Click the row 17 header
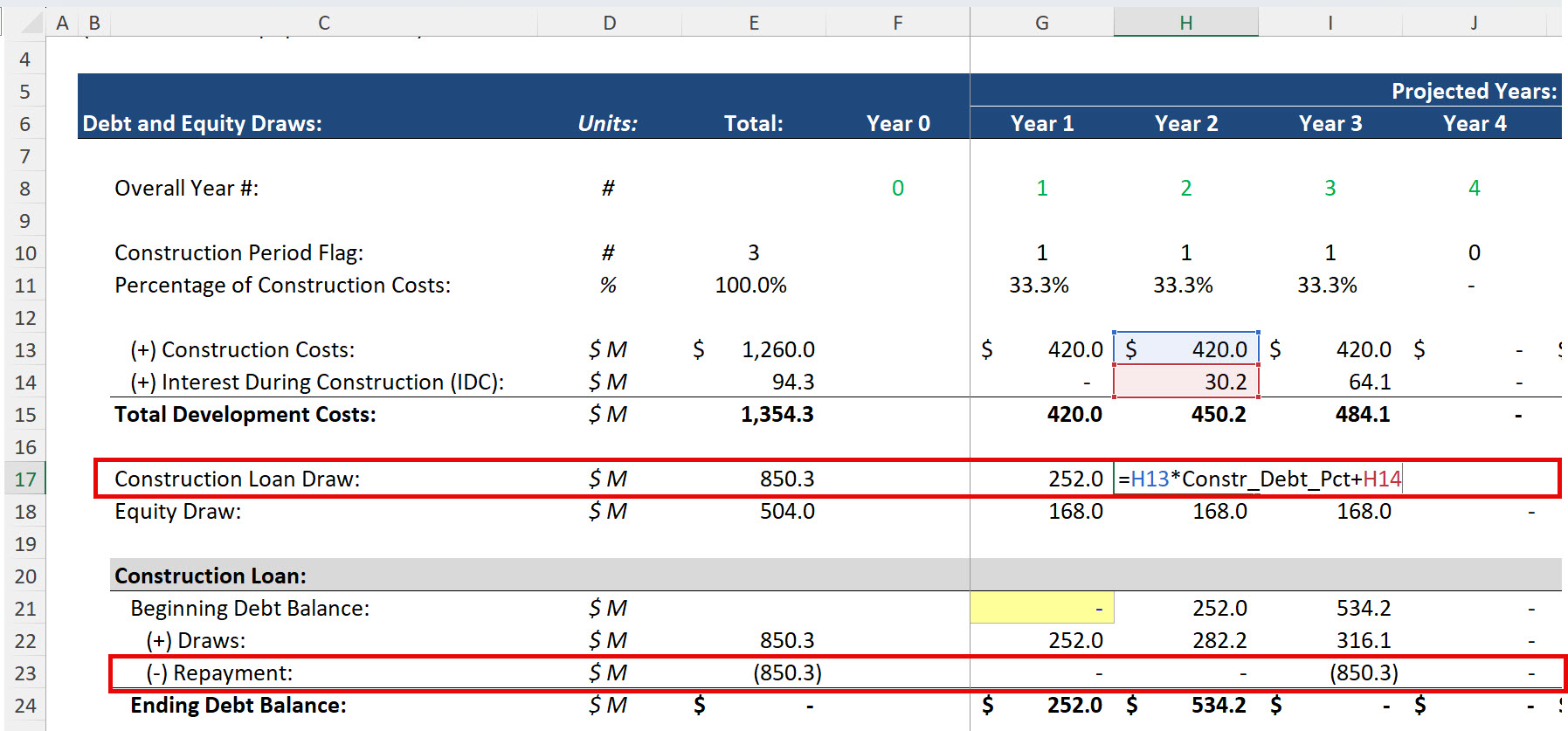Viewport: 1568px width, 731px height. 24,479
